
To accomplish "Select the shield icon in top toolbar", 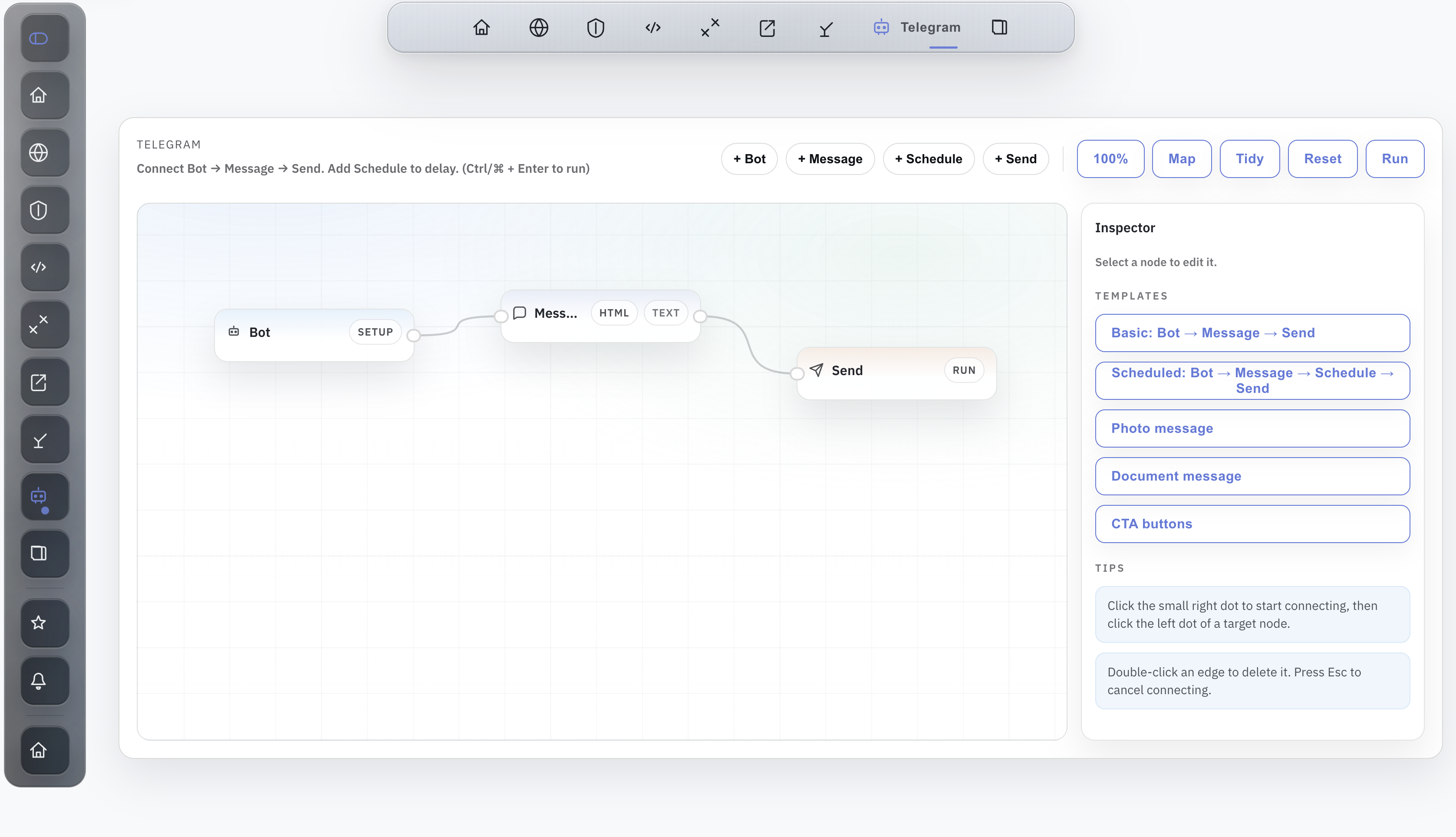I will coord(596,27).
